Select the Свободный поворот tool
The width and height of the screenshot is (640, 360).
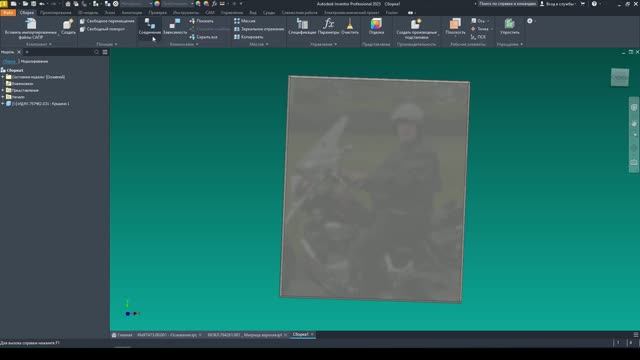tap(102, 29)
